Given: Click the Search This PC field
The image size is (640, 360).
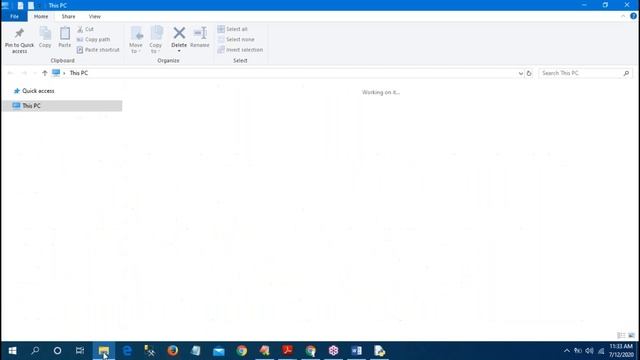Looking at the screenshot, I should tap(585, 73).
